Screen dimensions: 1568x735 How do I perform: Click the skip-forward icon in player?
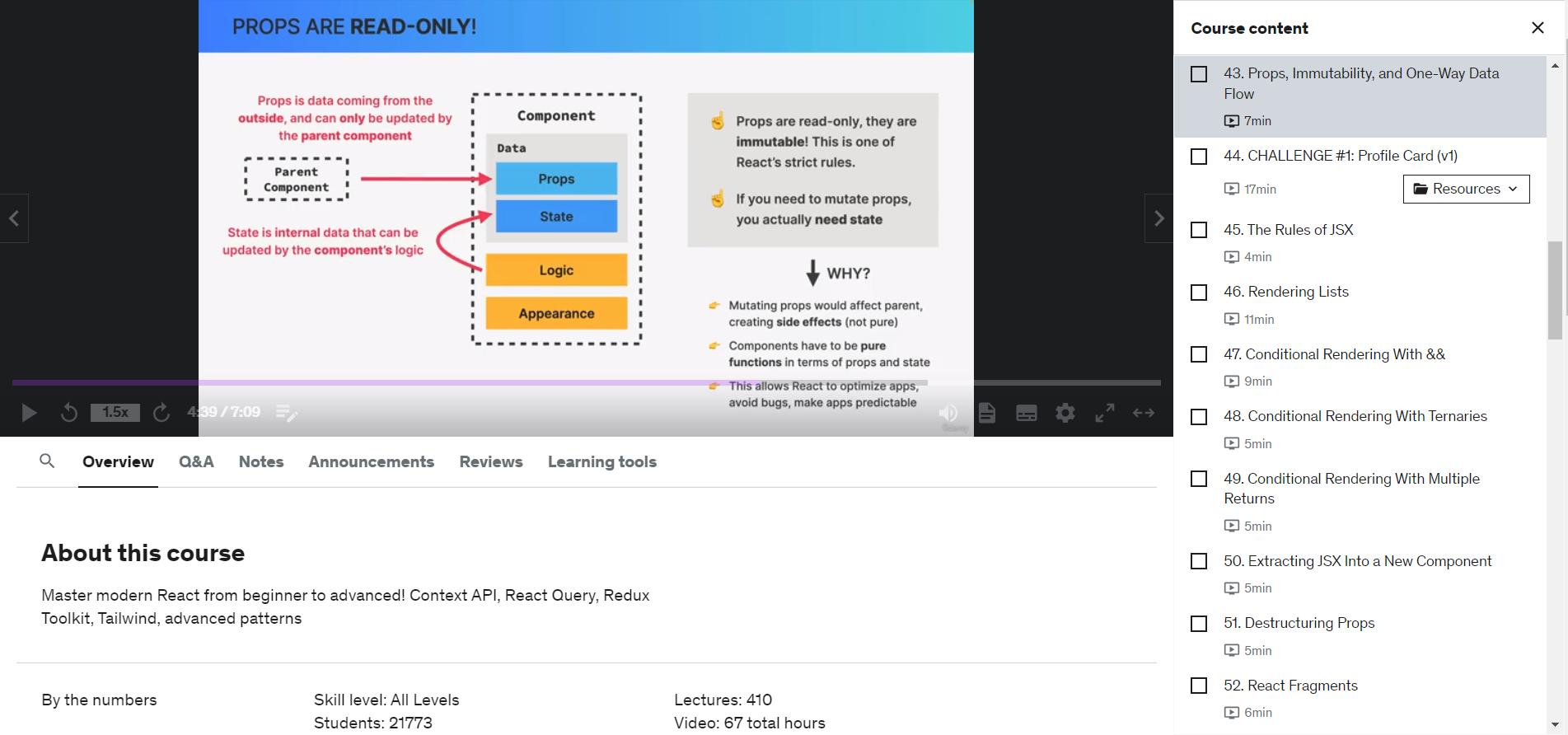pos(161,413)
